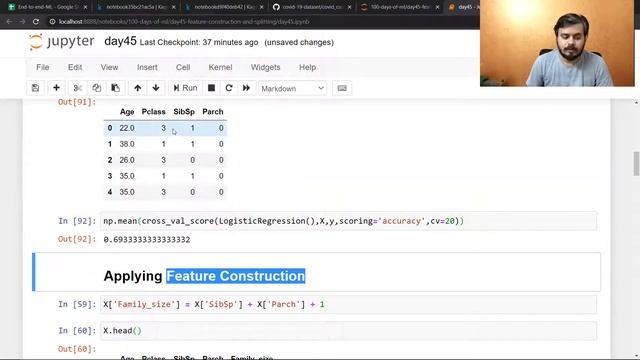Screen dimensions: 640x360
Task: Restart the kernel icon
Action: pos(229,88)
